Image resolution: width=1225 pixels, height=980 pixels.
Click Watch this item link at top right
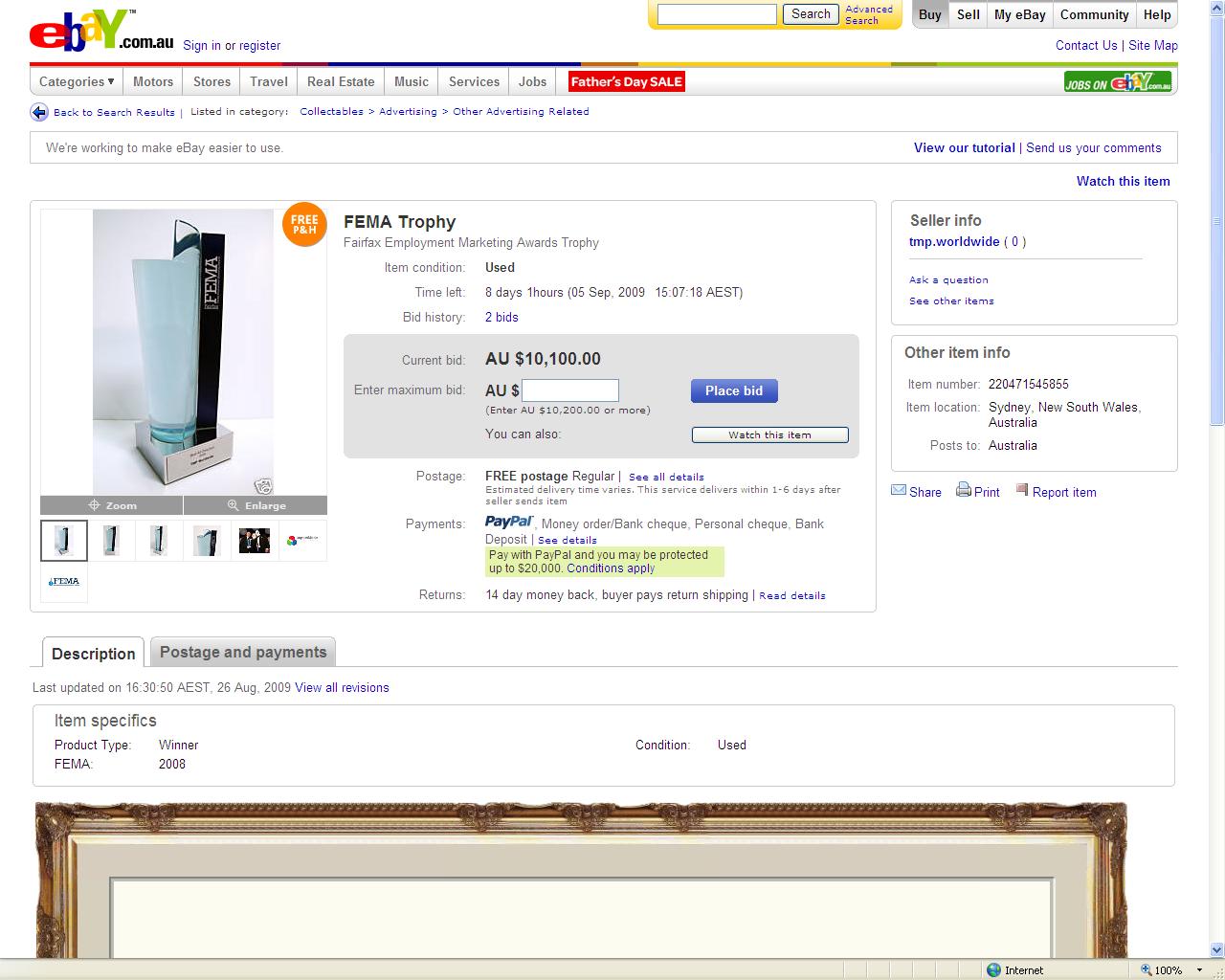point(1124,181)
